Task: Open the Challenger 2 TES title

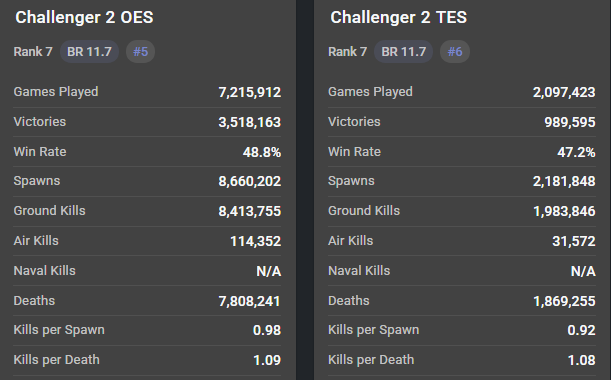Action: pos(399,18)
